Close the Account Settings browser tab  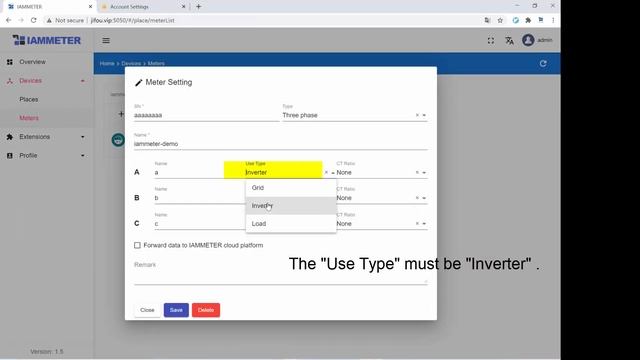click(183, 7)
